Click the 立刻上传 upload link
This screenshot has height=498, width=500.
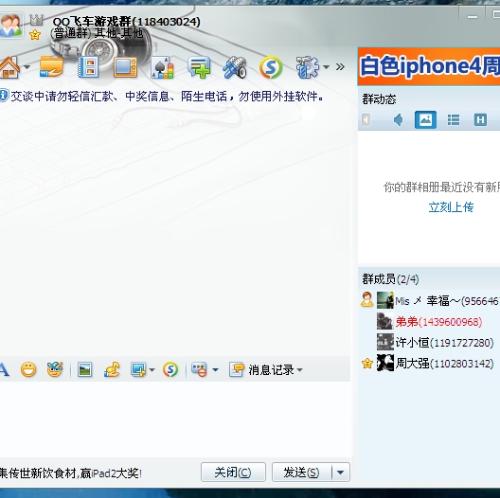click(451, 207)
